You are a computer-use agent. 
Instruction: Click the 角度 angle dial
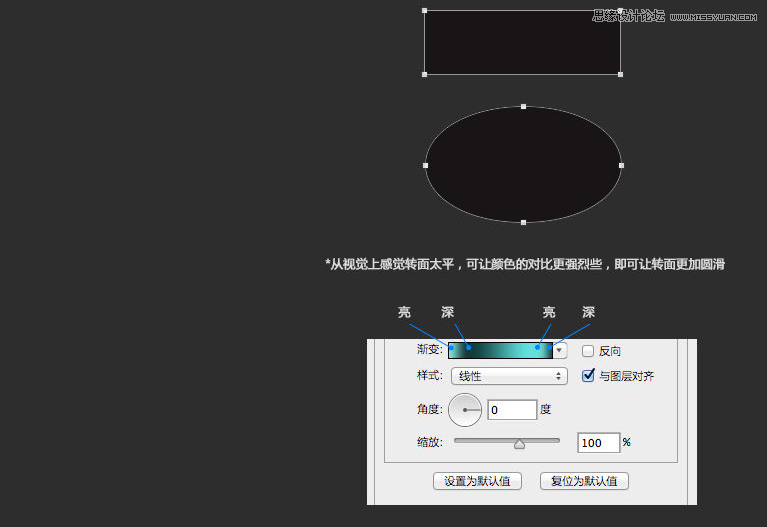point(465,410)
